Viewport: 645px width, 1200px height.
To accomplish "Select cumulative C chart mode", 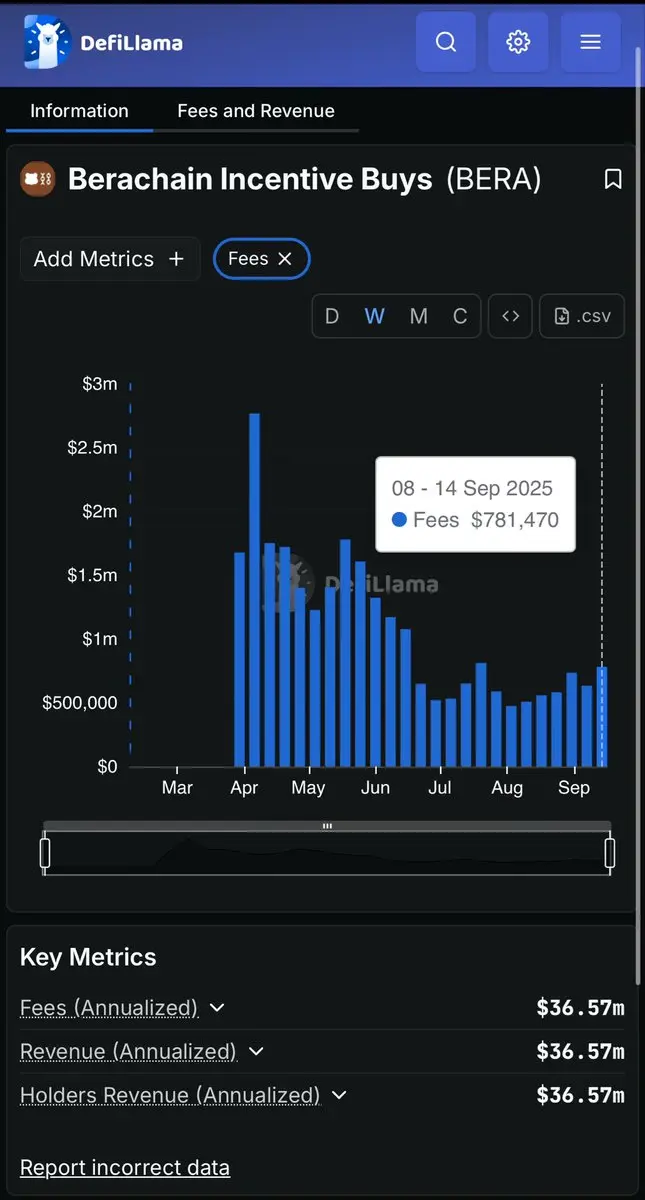I will [460, 316].
